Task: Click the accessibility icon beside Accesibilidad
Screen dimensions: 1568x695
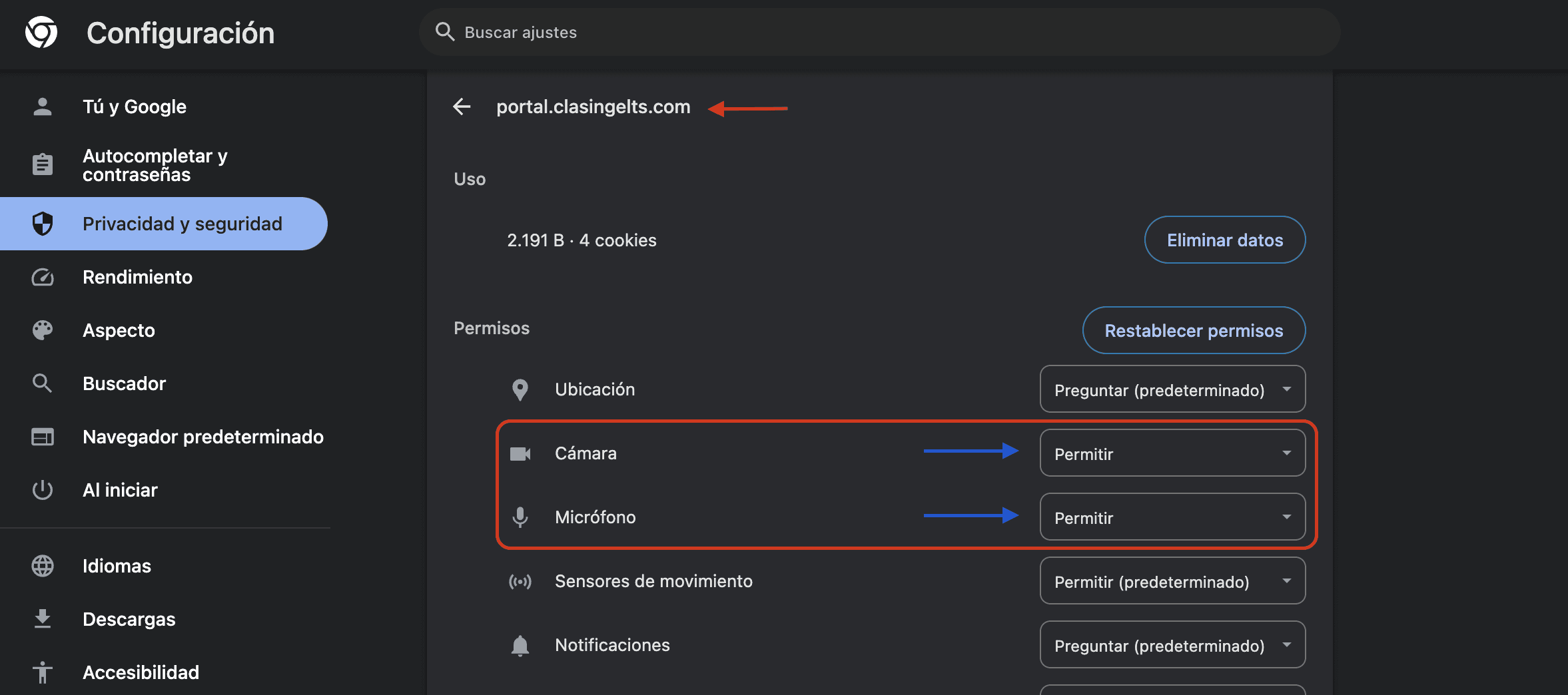Action: coord(43,672)
